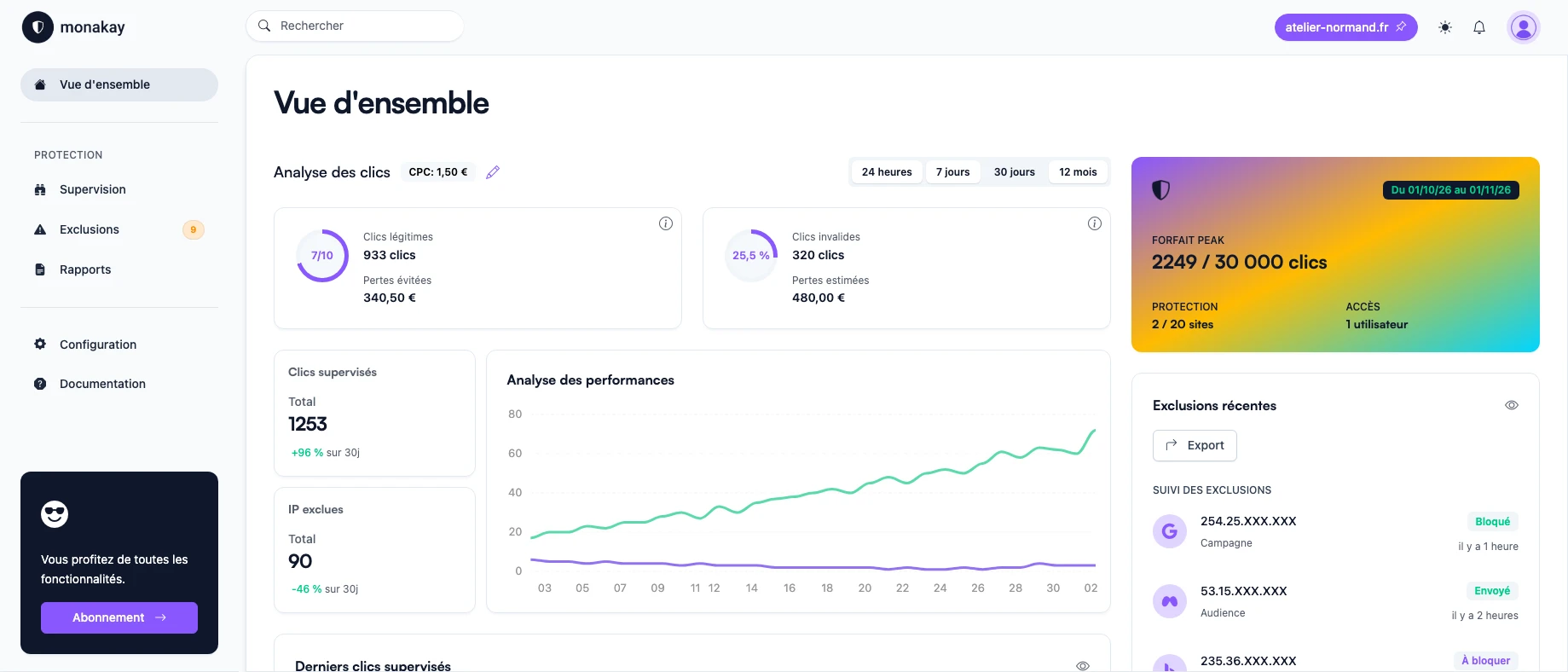Image resolution: width=1568 pixels, height=672 pixels.
Task: Toggle visibility of Derniers clics supervisés
Action: tap(1083, 666)
